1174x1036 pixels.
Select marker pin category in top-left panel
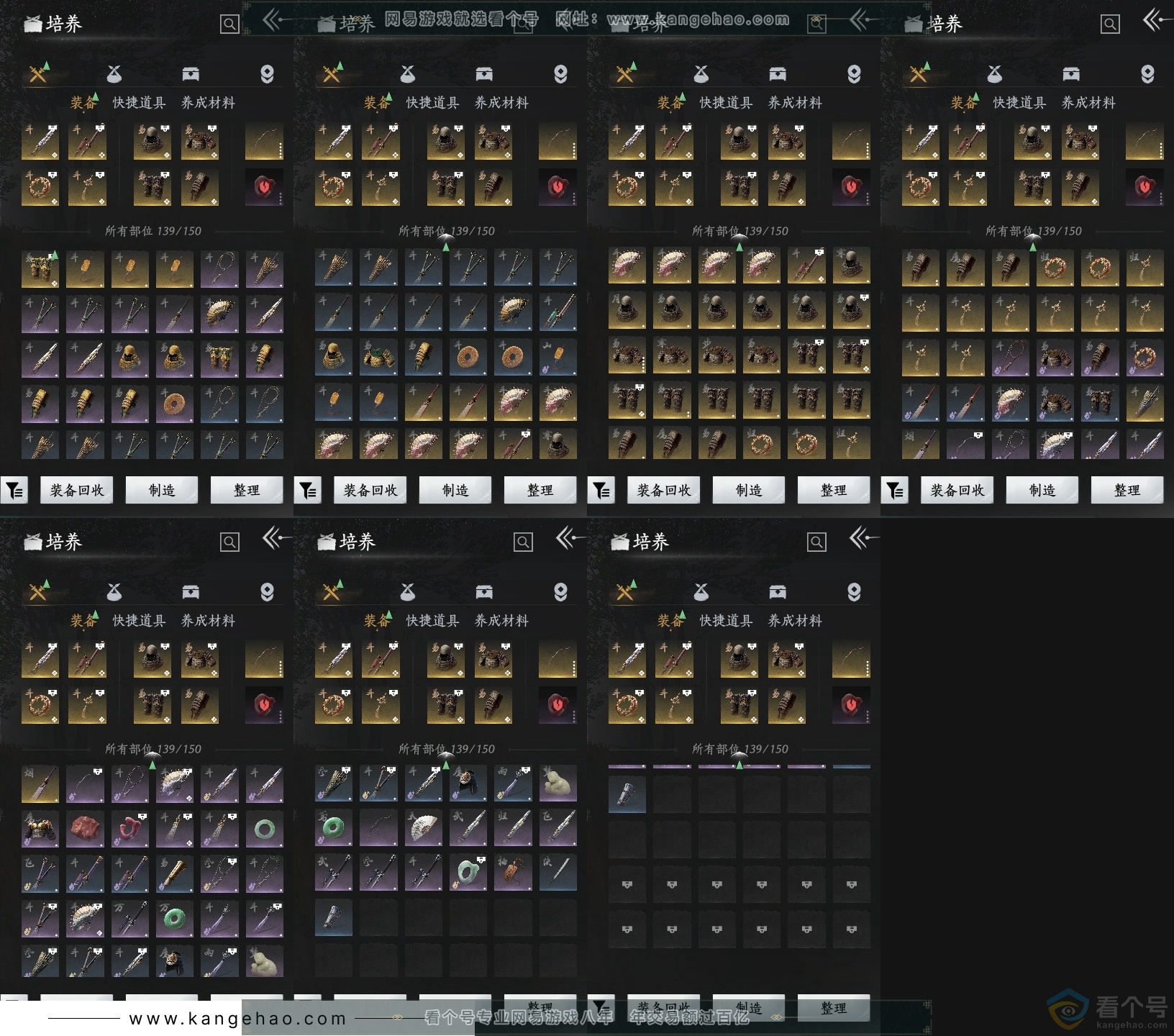tap(267, 73)
